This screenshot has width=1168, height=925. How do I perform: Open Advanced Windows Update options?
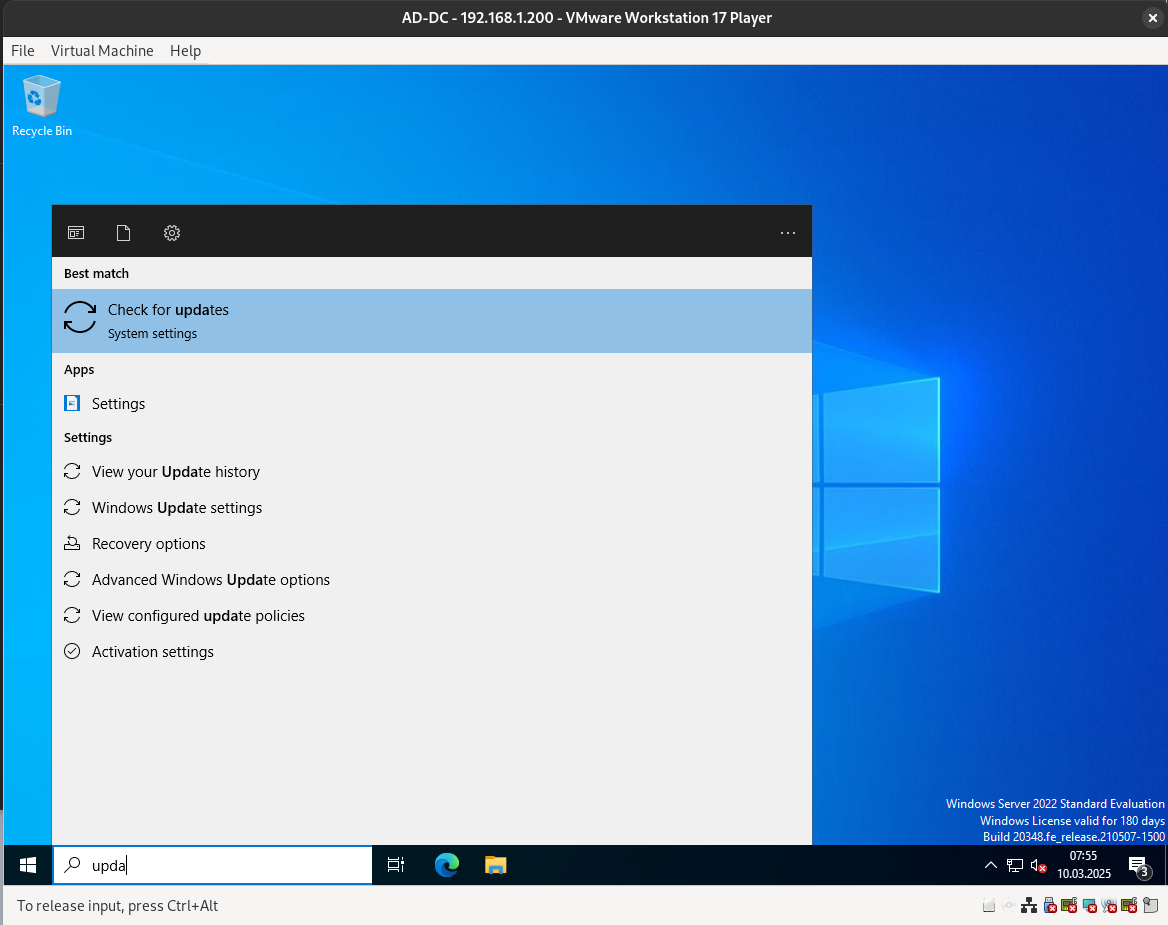[211, 580]
